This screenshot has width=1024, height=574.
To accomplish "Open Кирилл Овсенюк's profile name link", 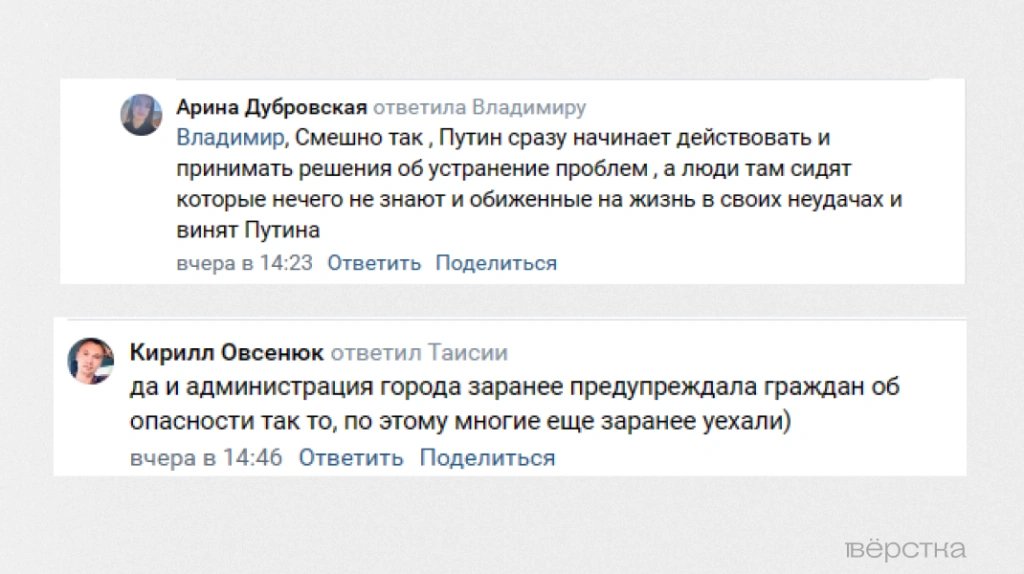I will pyautogui.click(x=227, y=352).
